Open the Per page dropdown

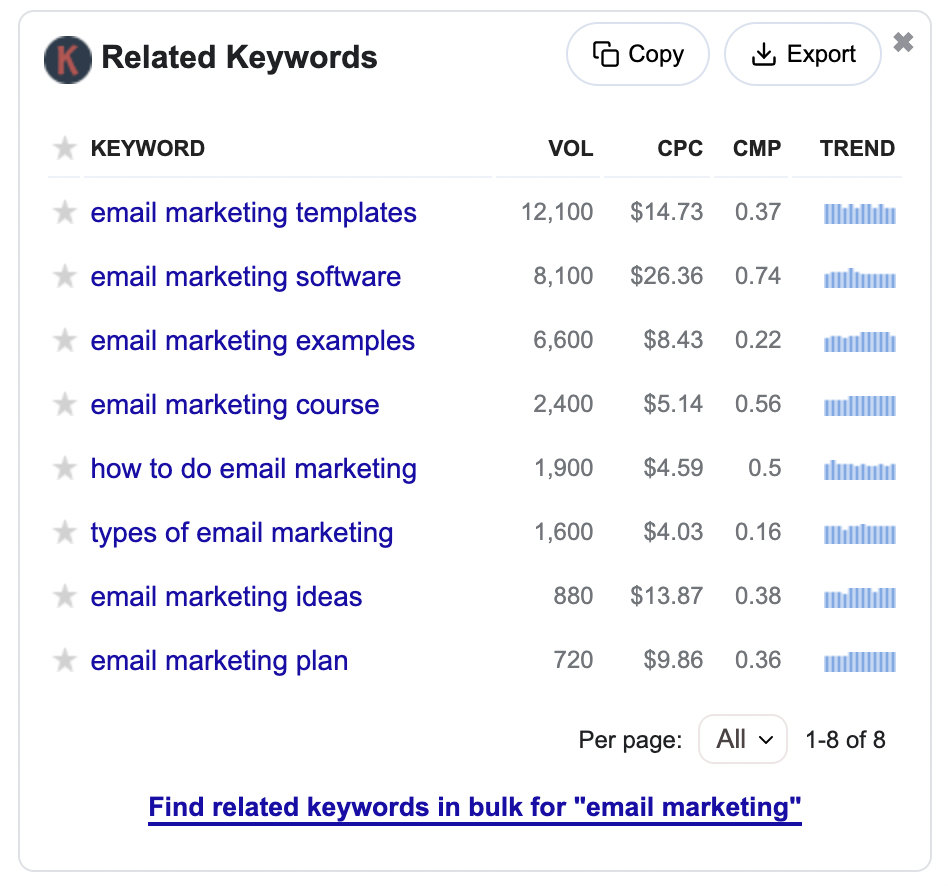click(743, 740)
